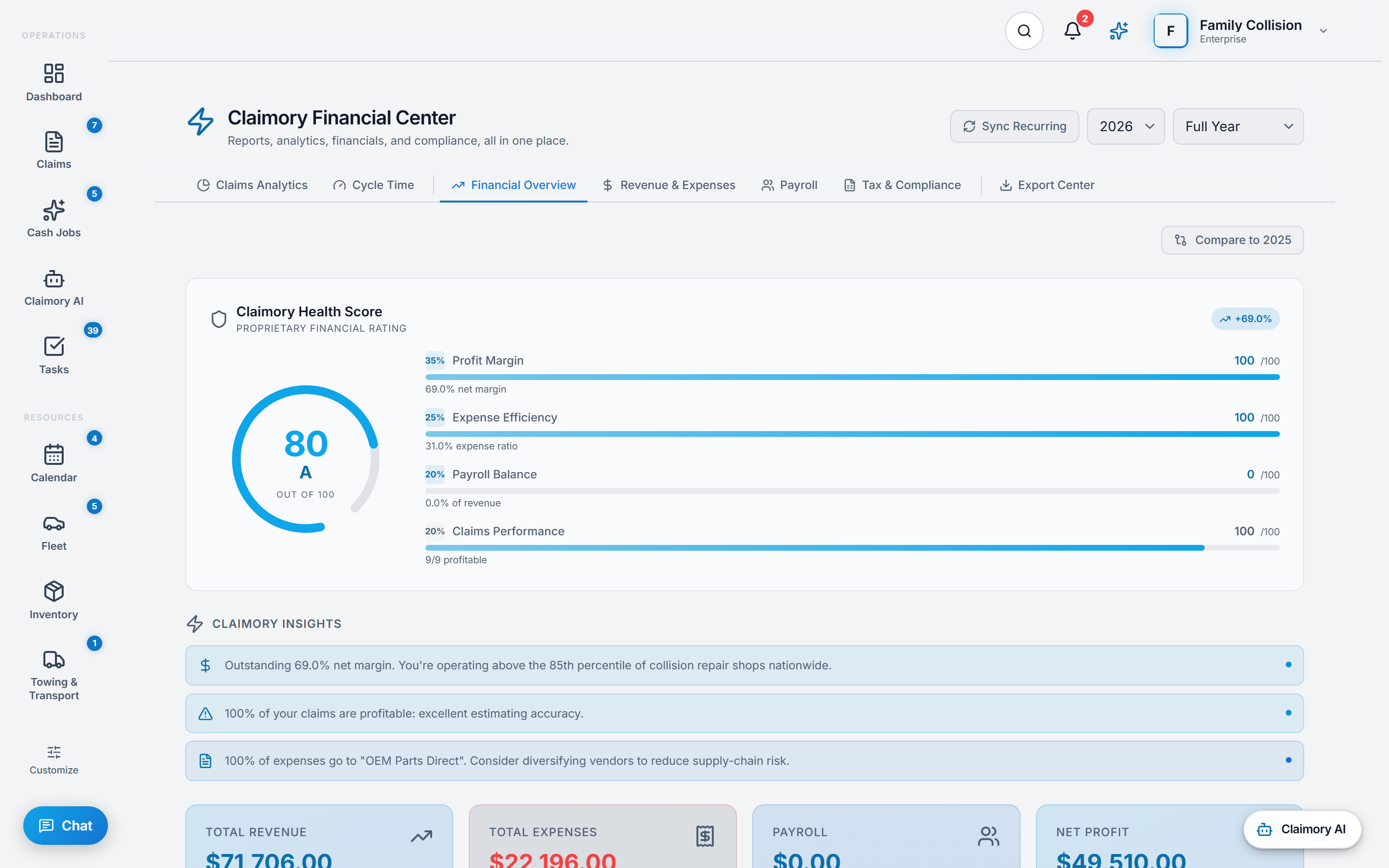Open the Export Center tab
The width and height of the screenshot is (1389, 868).
[x=1047, y=186]
